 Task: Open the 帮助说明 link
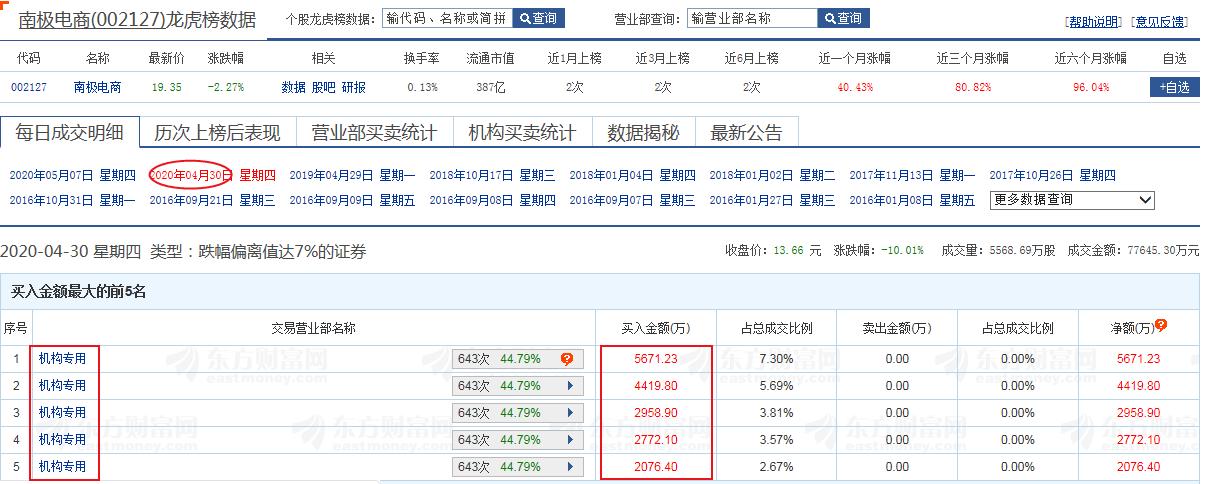pyautogui.click(x=1094, y=21)
